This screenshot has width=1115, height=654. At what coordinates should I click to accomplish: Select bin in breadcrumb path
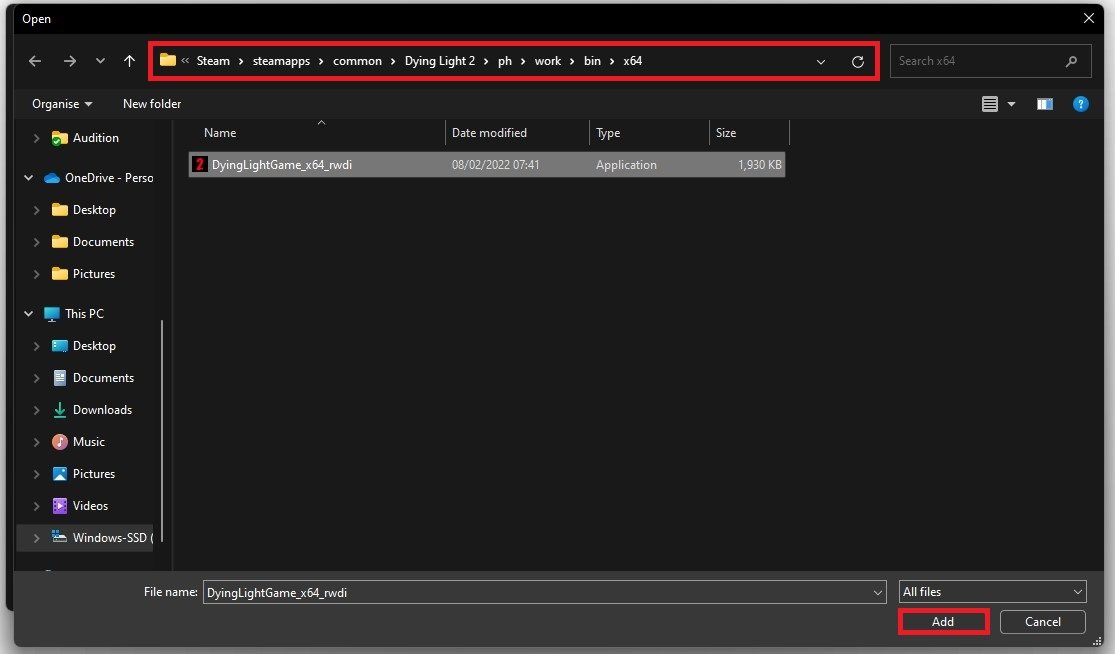click(592, 61)
